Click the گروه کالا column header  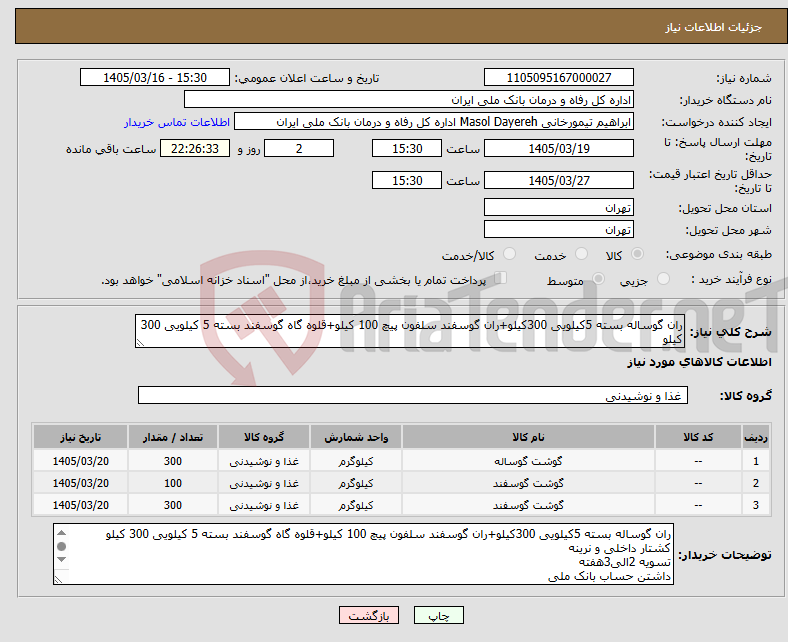click(264, 437)
